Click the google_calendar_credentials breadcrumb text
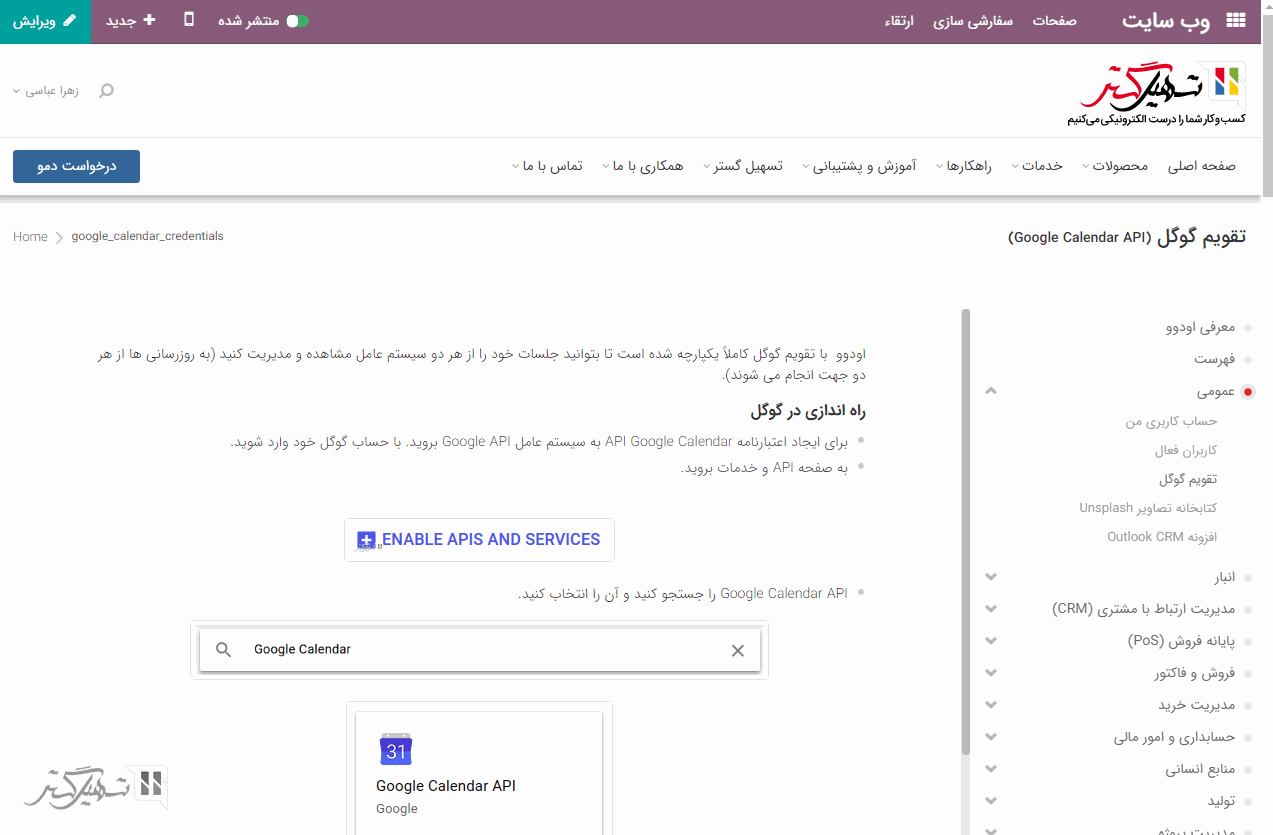1273x835 pixels. pyautogui.click(x=148, y=237)
